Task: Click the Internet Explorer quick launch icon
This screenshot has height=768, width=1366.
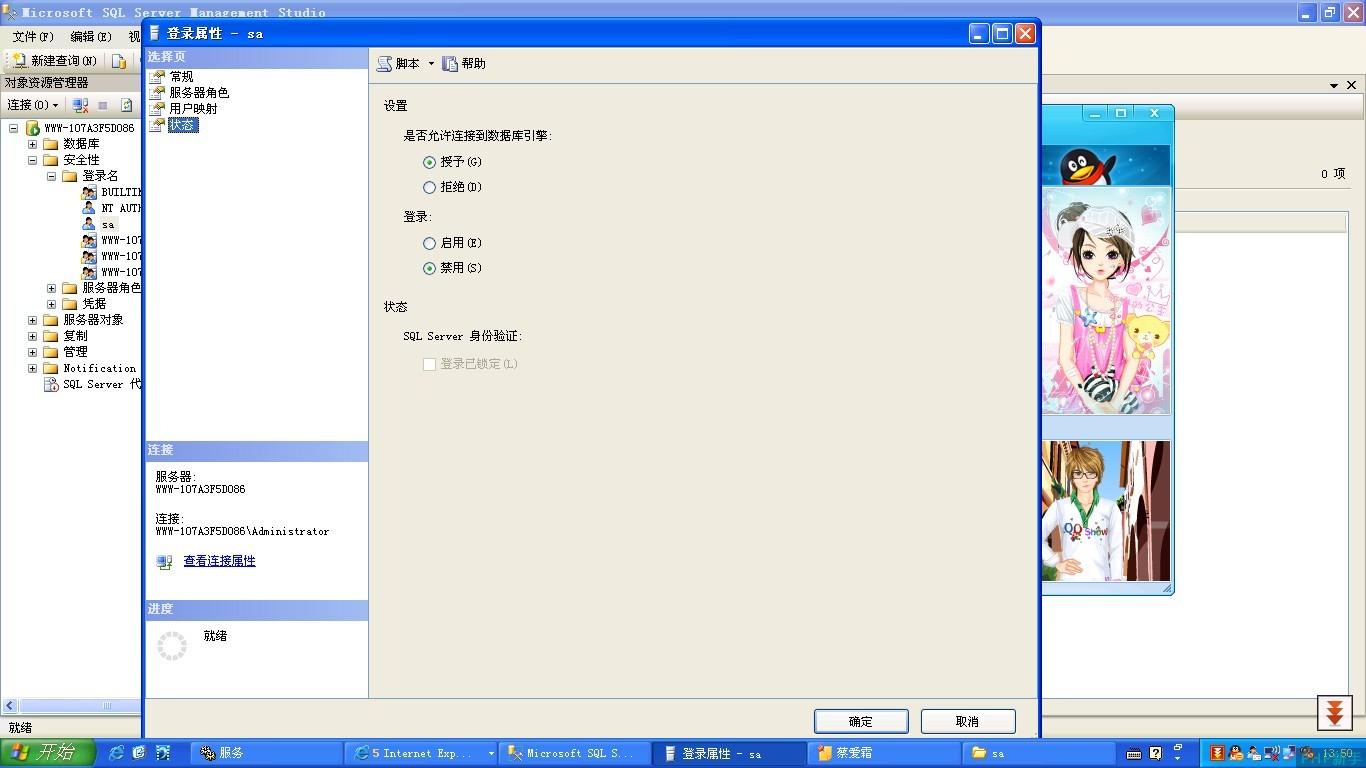Action: coord(117,753)
